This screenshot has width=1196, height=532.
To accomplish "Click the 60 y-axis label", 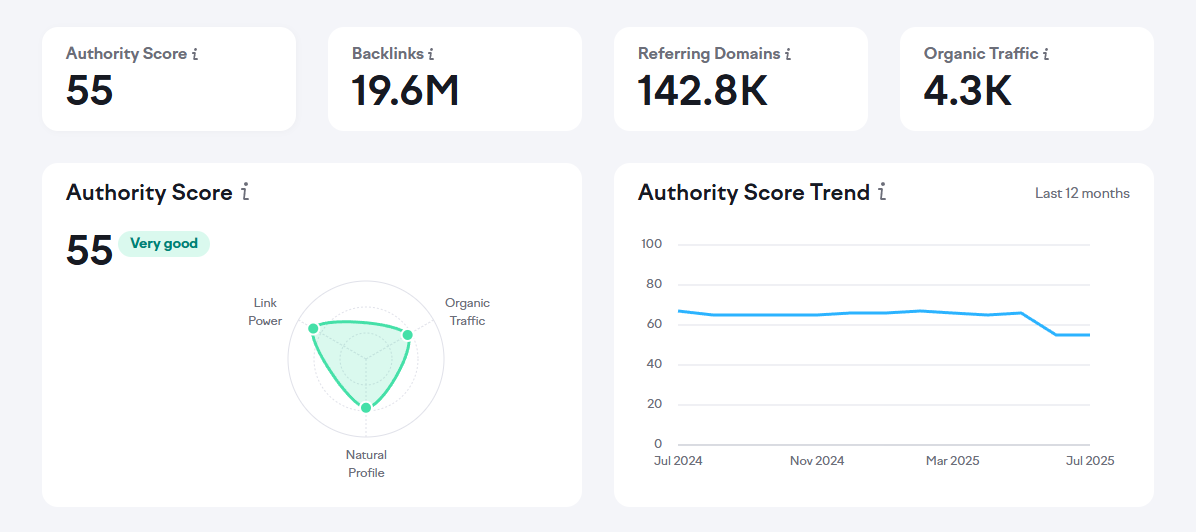I will pyautogui.click(x=654, y=324).
